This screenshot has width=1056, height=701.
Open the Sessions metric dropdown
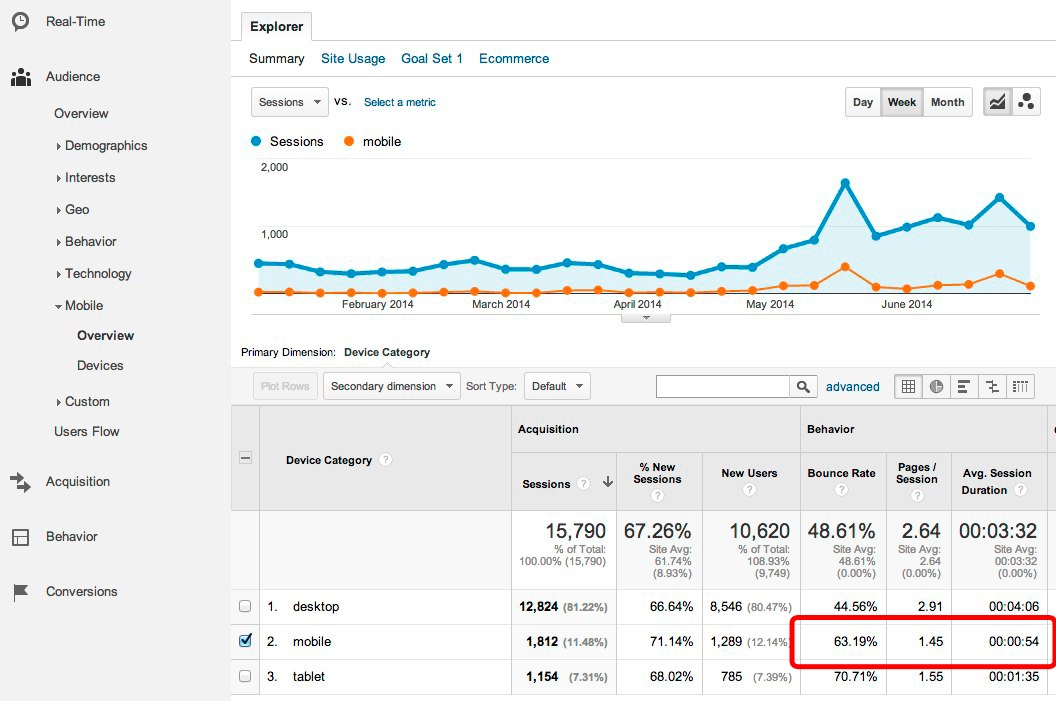tap(289, 102)
